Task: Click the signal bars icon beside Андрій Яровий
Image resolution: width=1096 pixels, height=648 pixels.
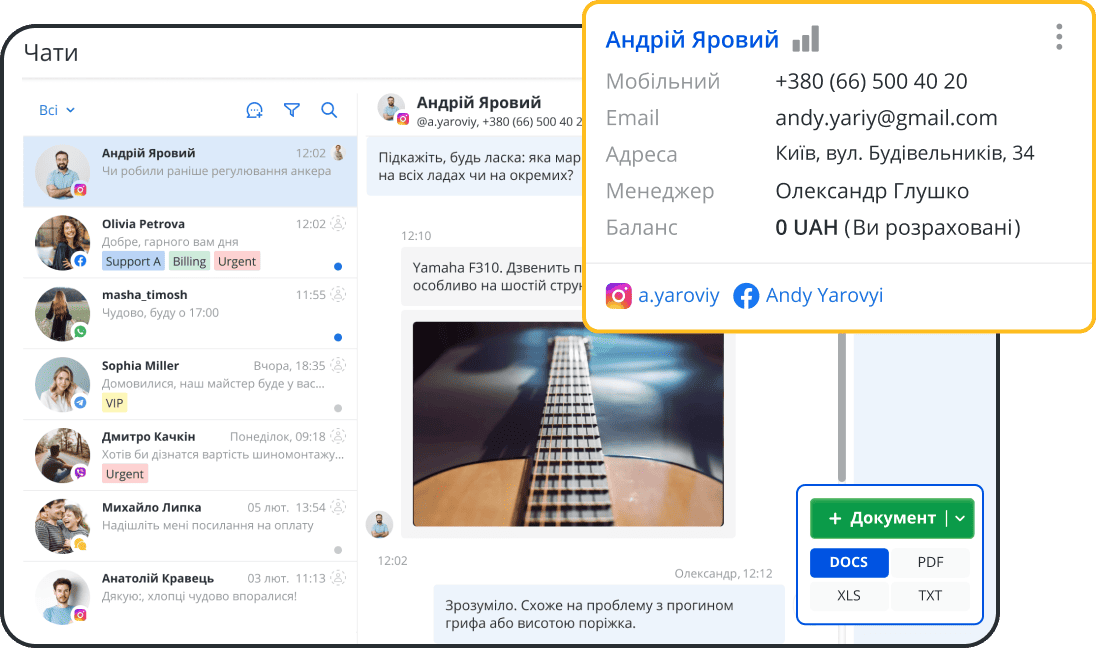Action: coord(805,40)
